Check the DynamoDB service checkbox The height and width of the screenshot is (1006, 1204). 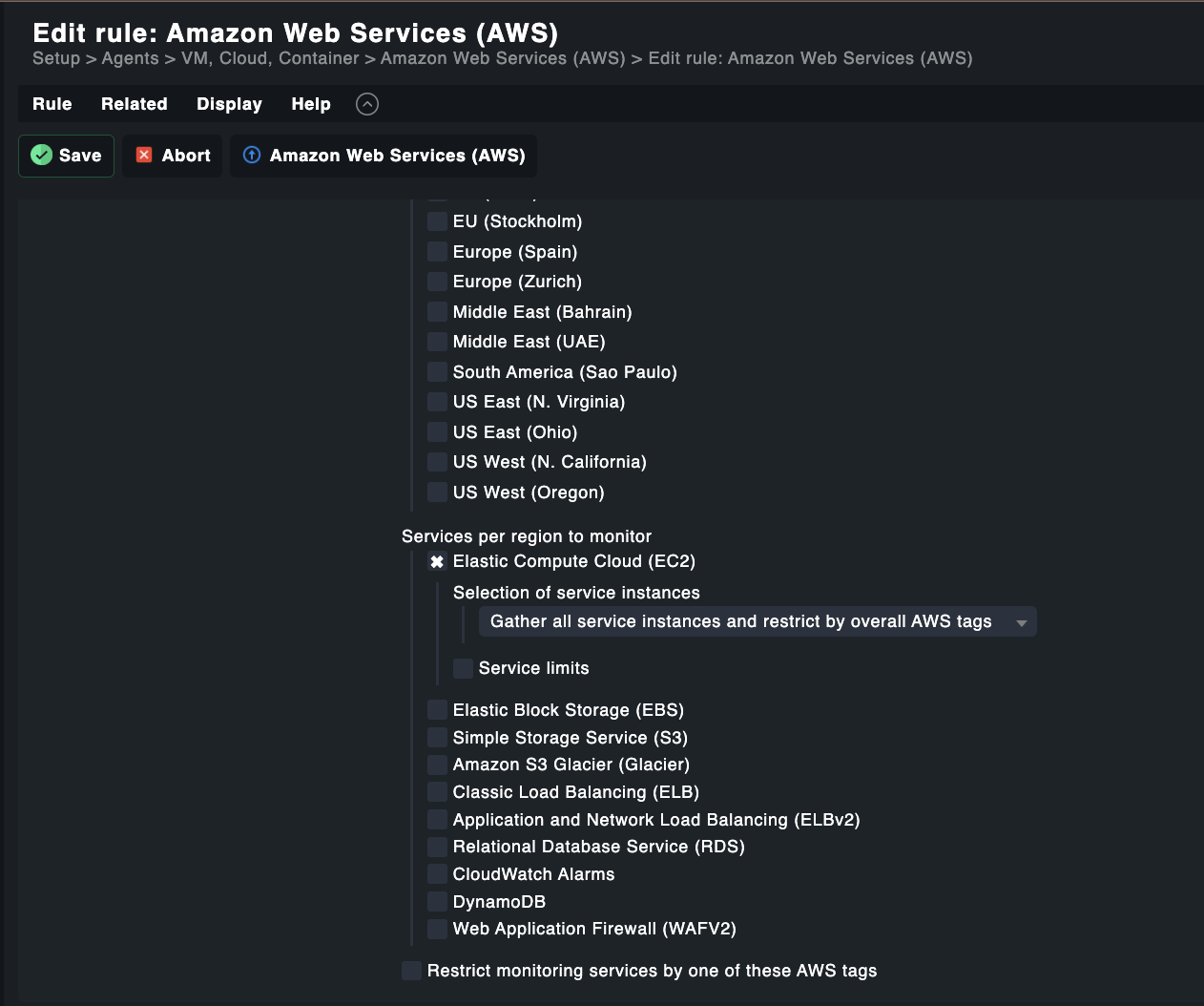point(437,902)
